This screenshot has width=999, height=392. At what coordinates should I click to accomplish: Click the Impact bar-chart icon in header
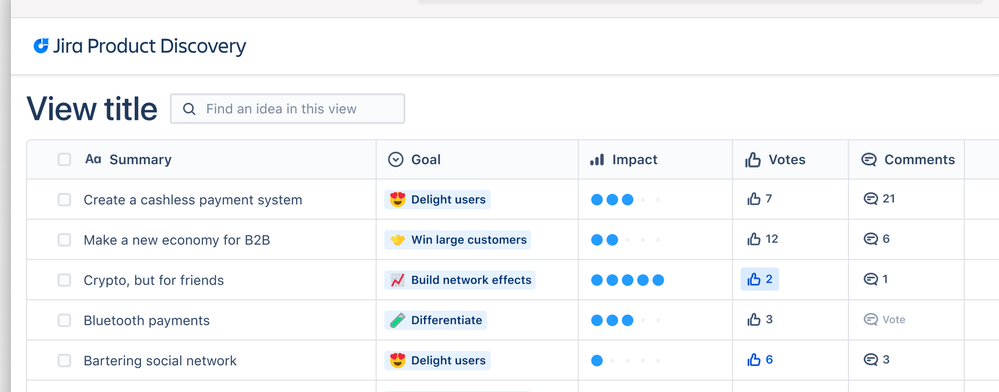[597, 159]
